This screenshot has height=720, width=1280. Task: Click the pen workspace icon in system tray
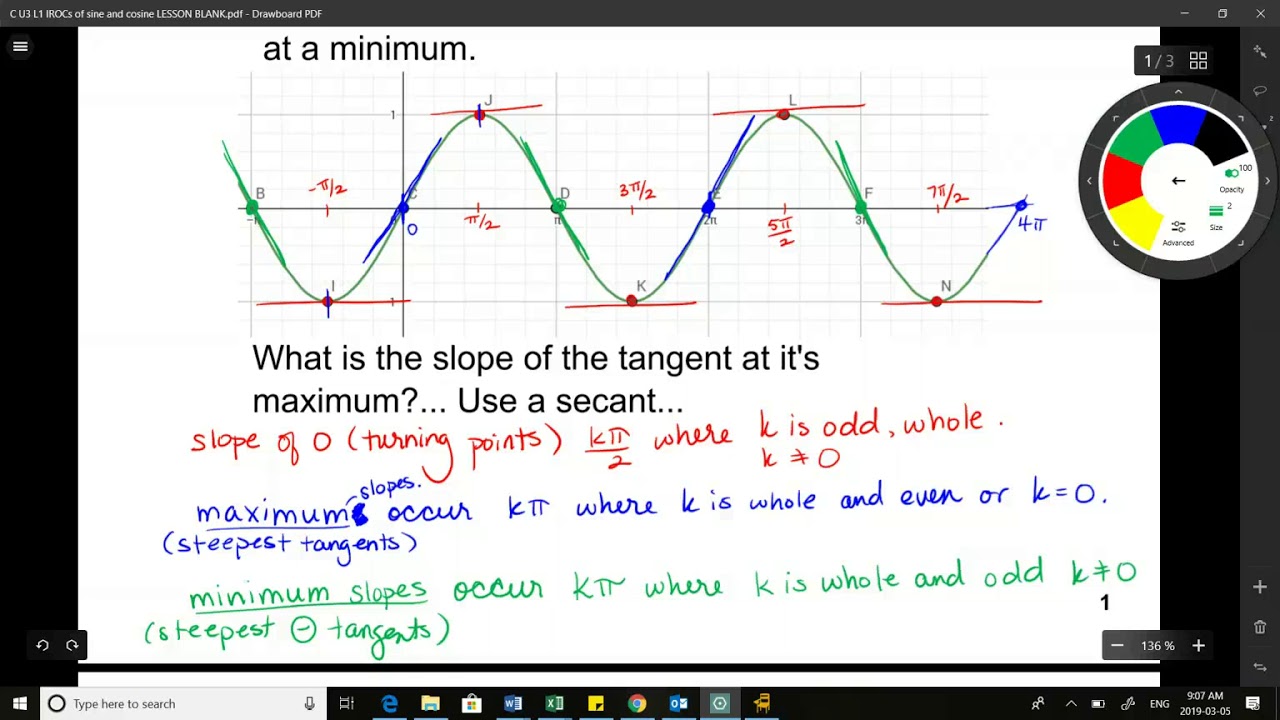(1128, 703)
